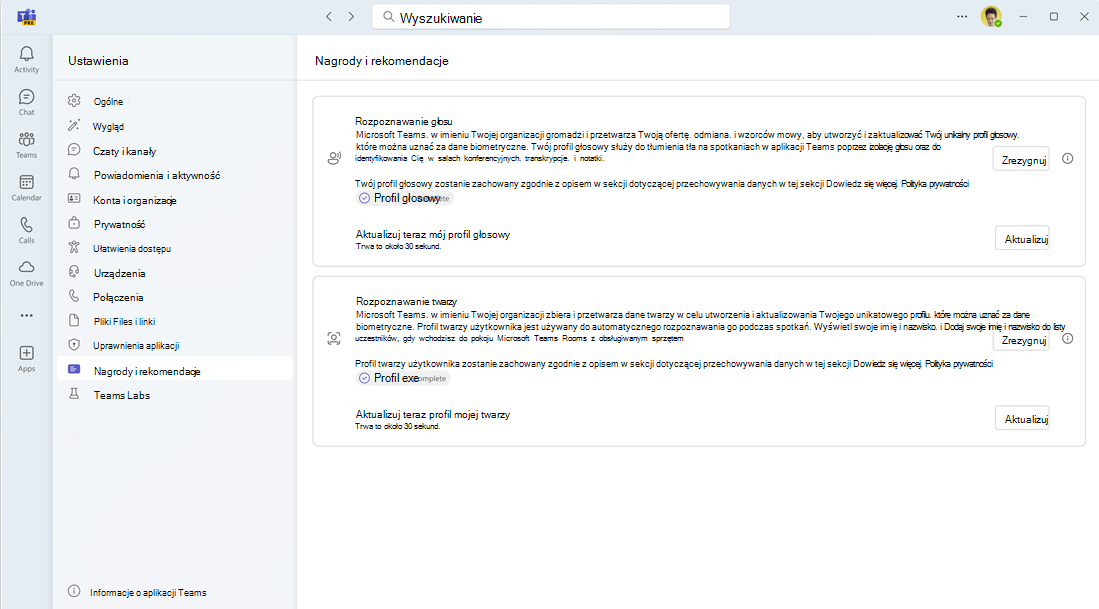The image size is (1099, 609).
Task: Open the Calendar icon in sidebar
Action: [x=27, y=182]
